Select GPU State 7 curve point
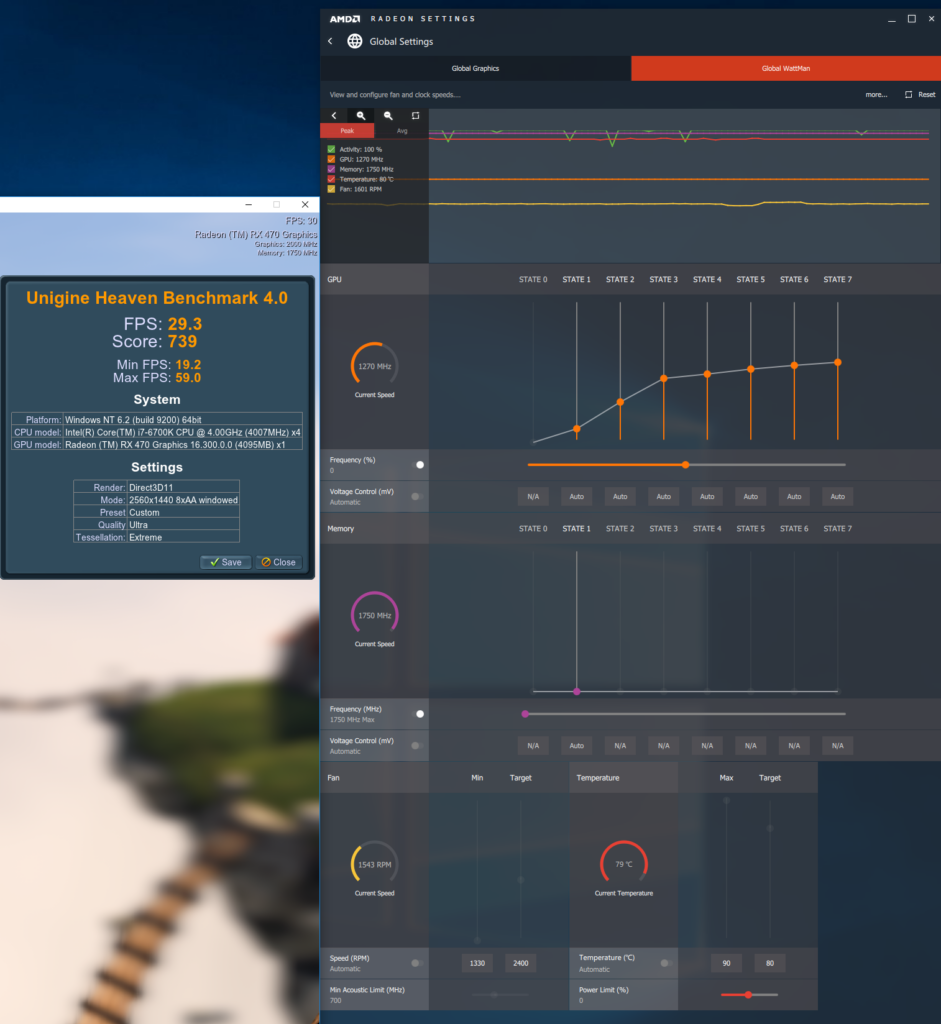The image size is (941, 1024). pyautogui.click(x=838, y=362)
